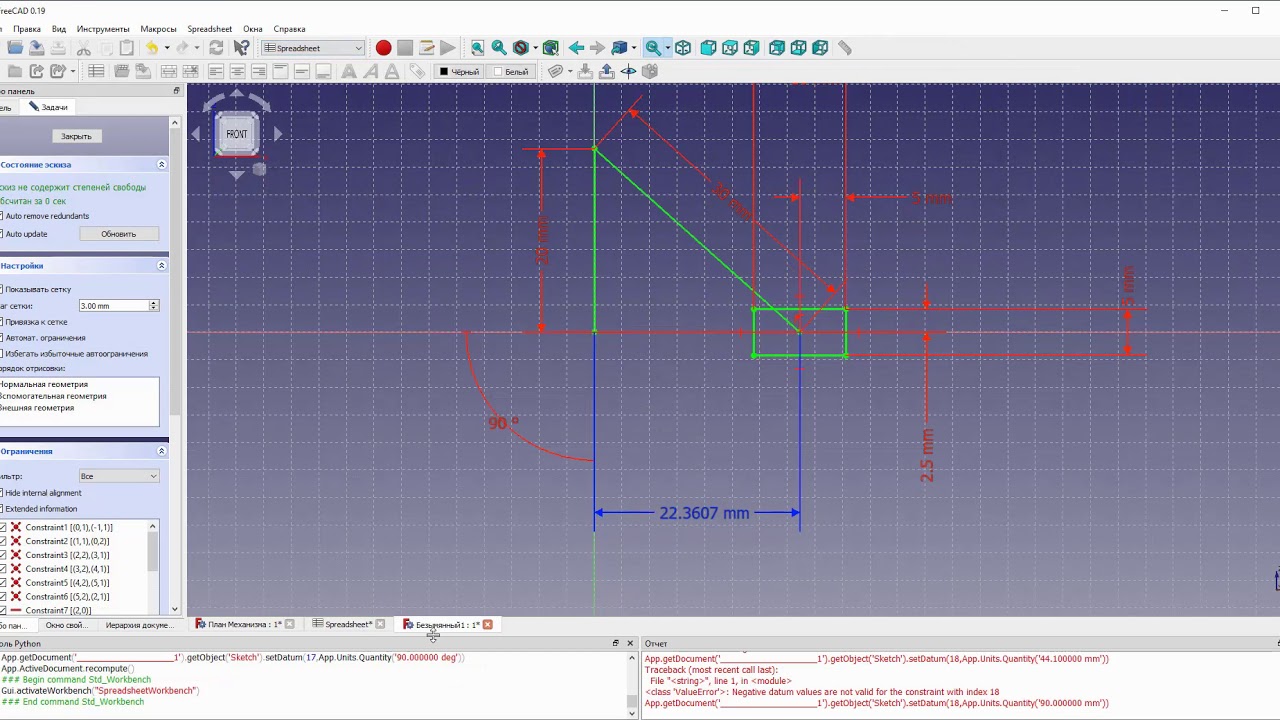Collapse the Настройки section
The width and height of the screenshot is (1280, 720).
pyautogui.click(x=162, y=266)
